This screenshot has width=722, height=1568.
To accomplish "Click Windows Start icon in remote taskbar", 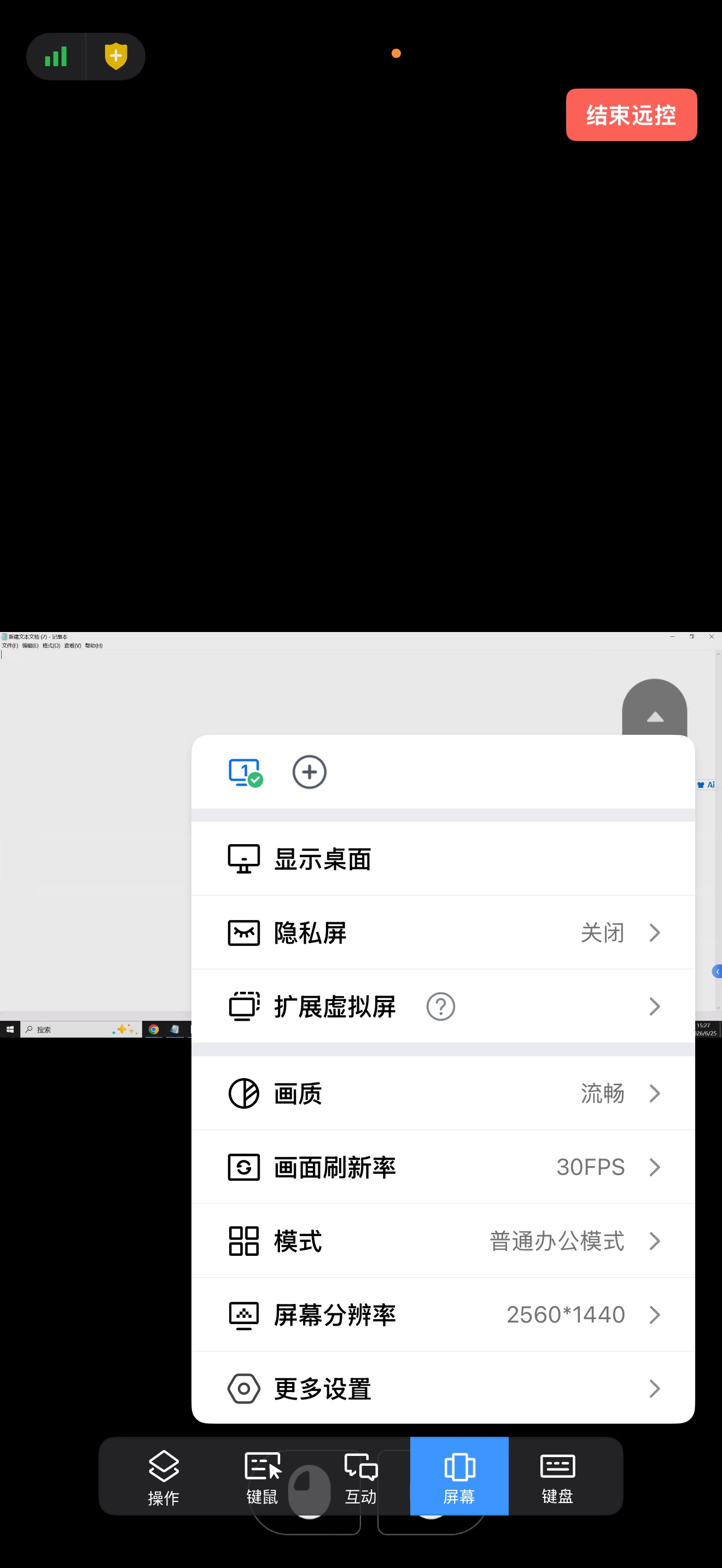I will click(10, 1029).
